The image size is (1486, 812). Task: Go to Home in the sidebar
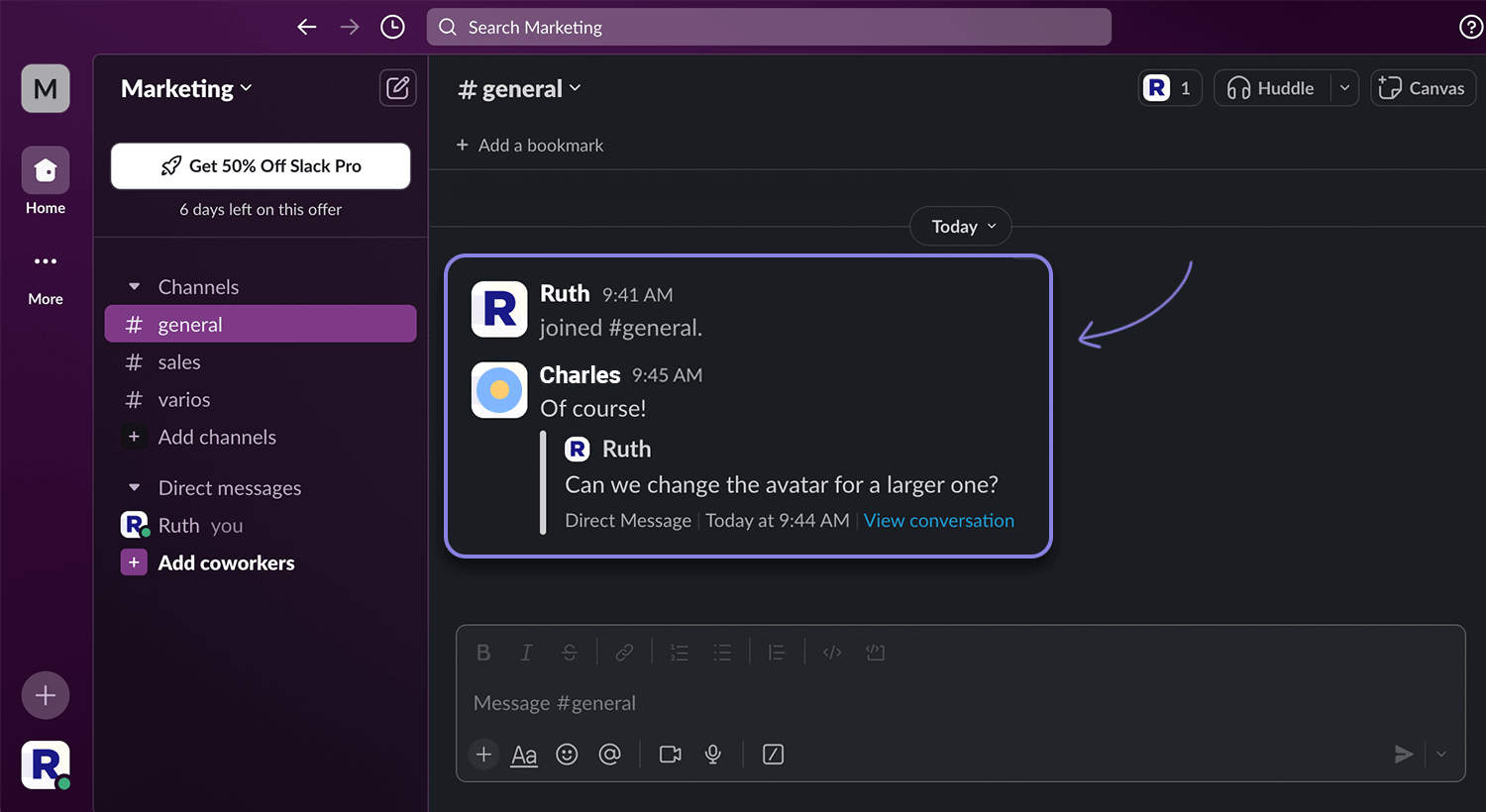click(x=46, y=181)
